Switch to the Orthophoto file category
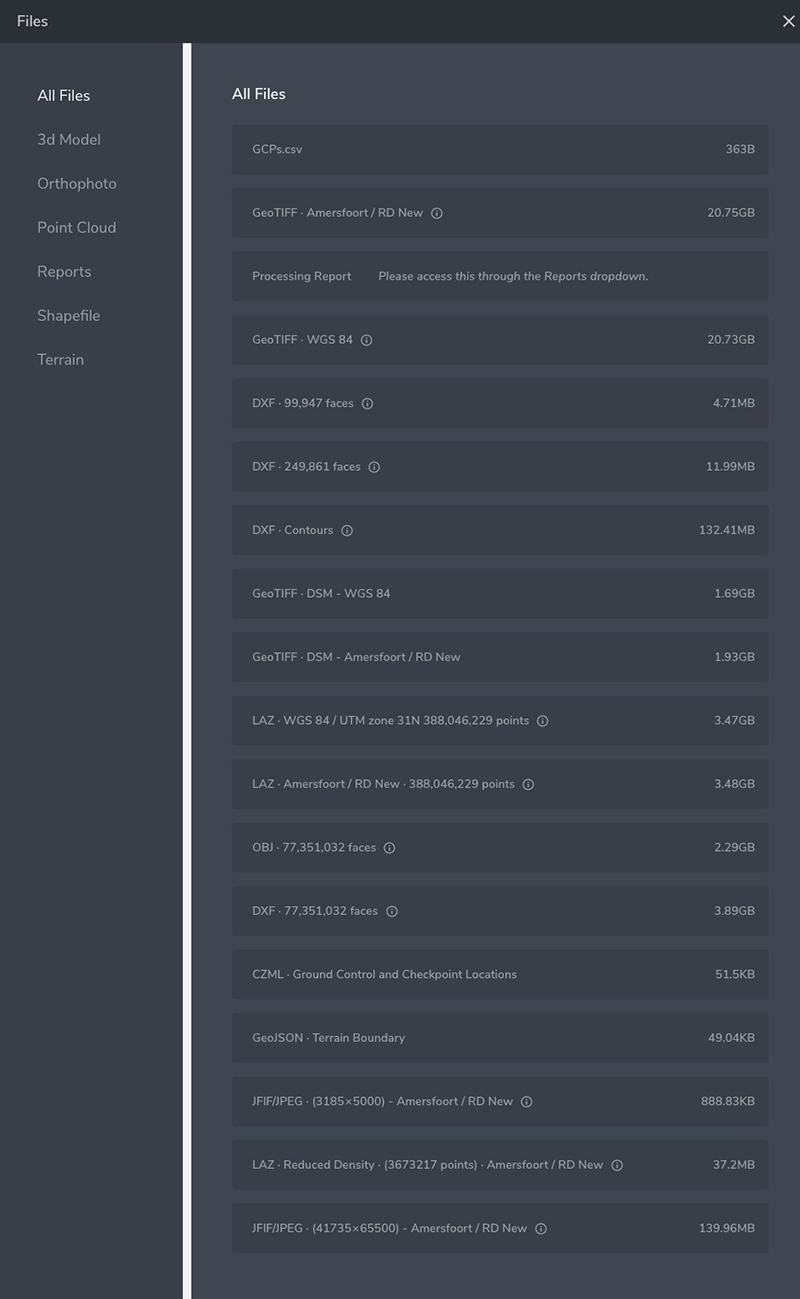800x1299 pixels. (77, 184)
